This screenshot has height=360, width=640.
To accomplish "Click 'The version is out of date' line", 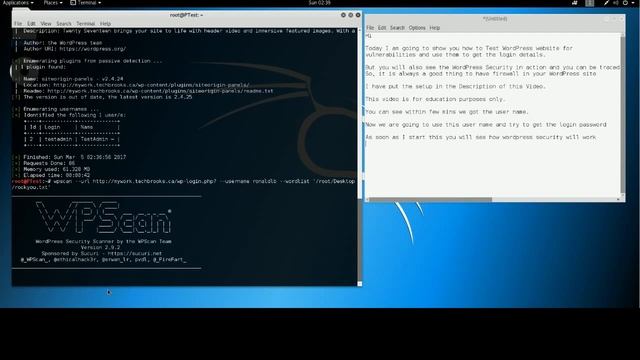I will (107, 97).
